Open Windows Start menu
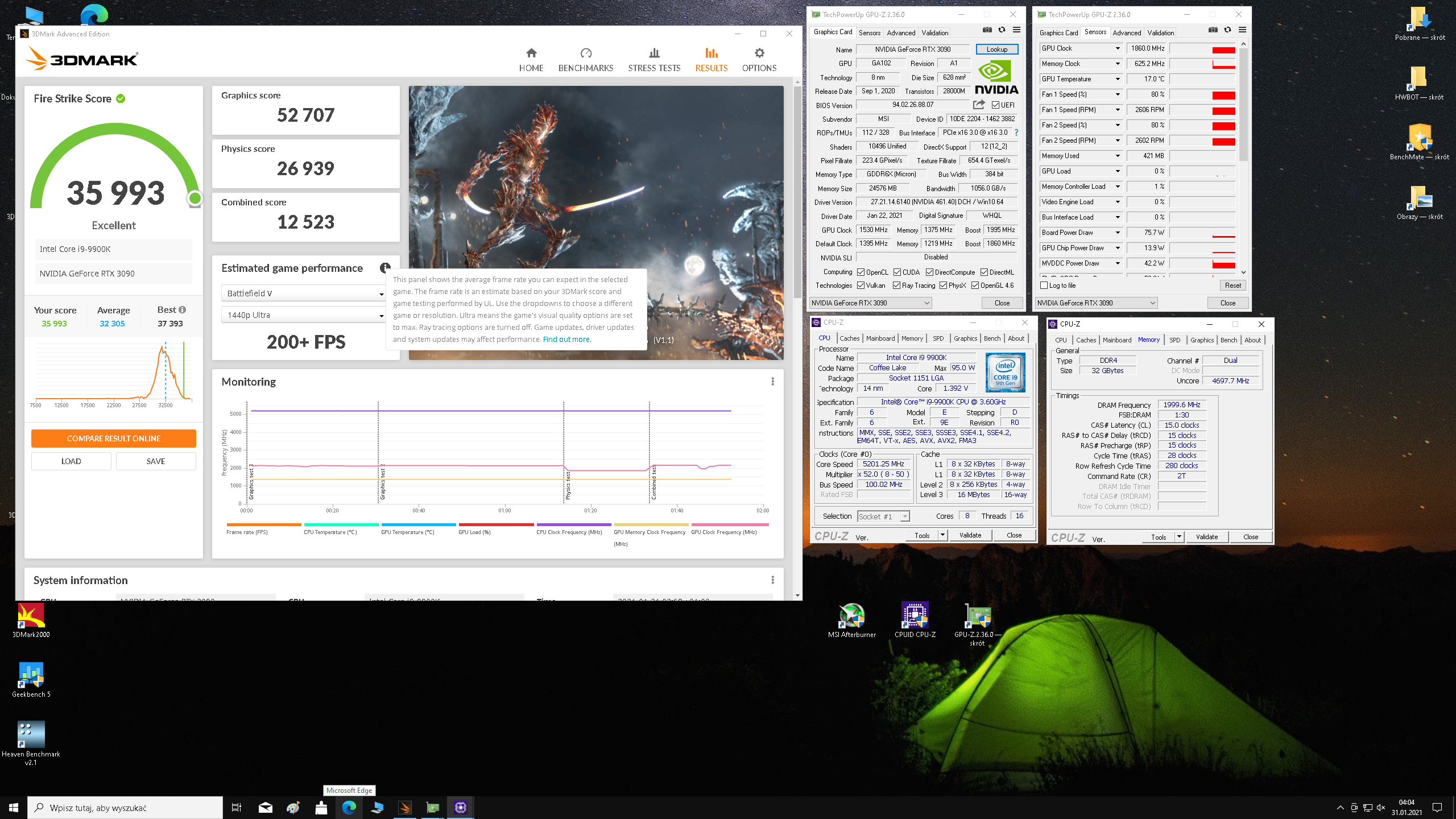Screen dimensions: 1456x819 [x=14, y=807]
